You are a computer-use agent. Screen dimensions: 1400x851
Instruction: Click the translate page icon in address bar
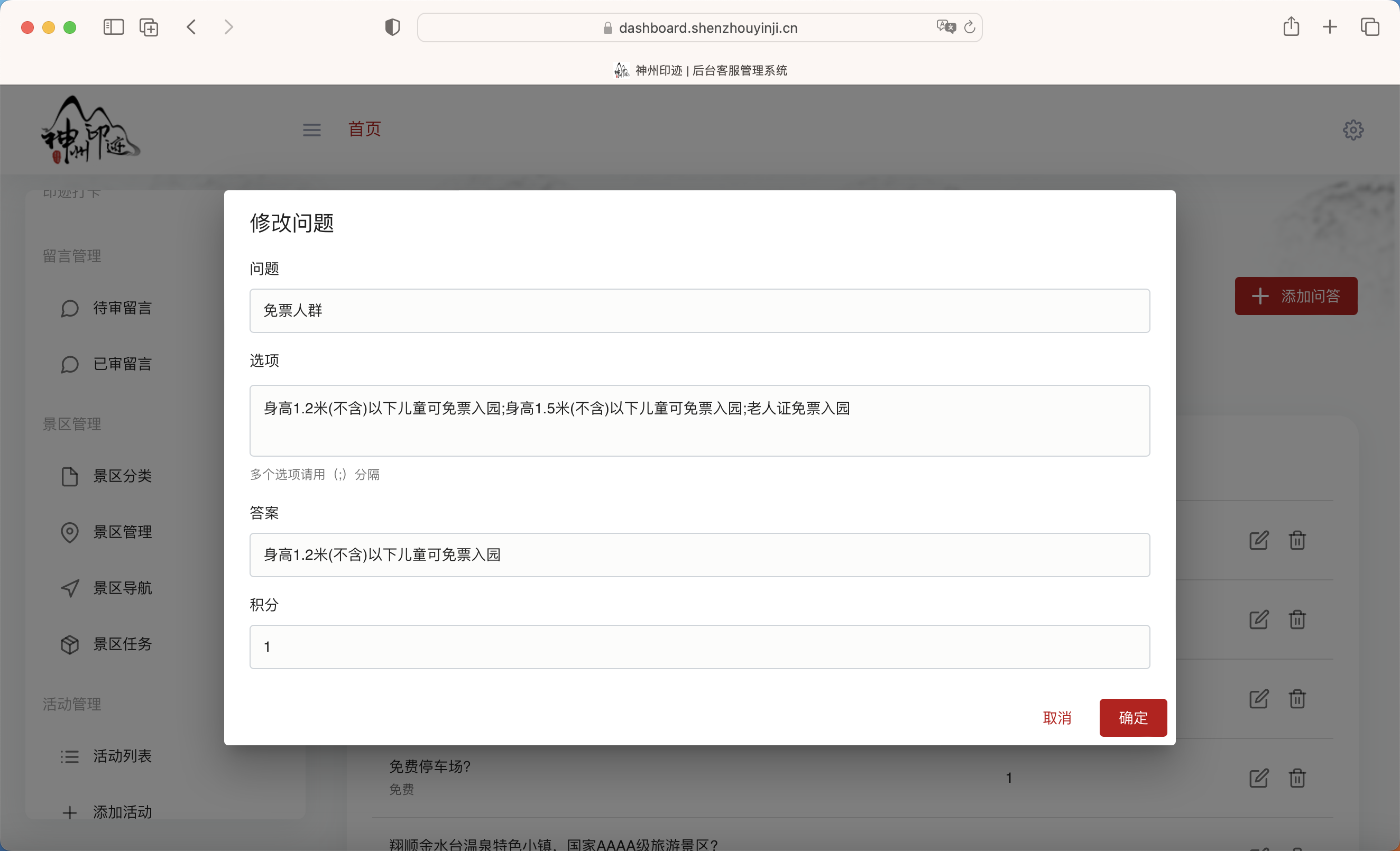click(x=945, y=27)
